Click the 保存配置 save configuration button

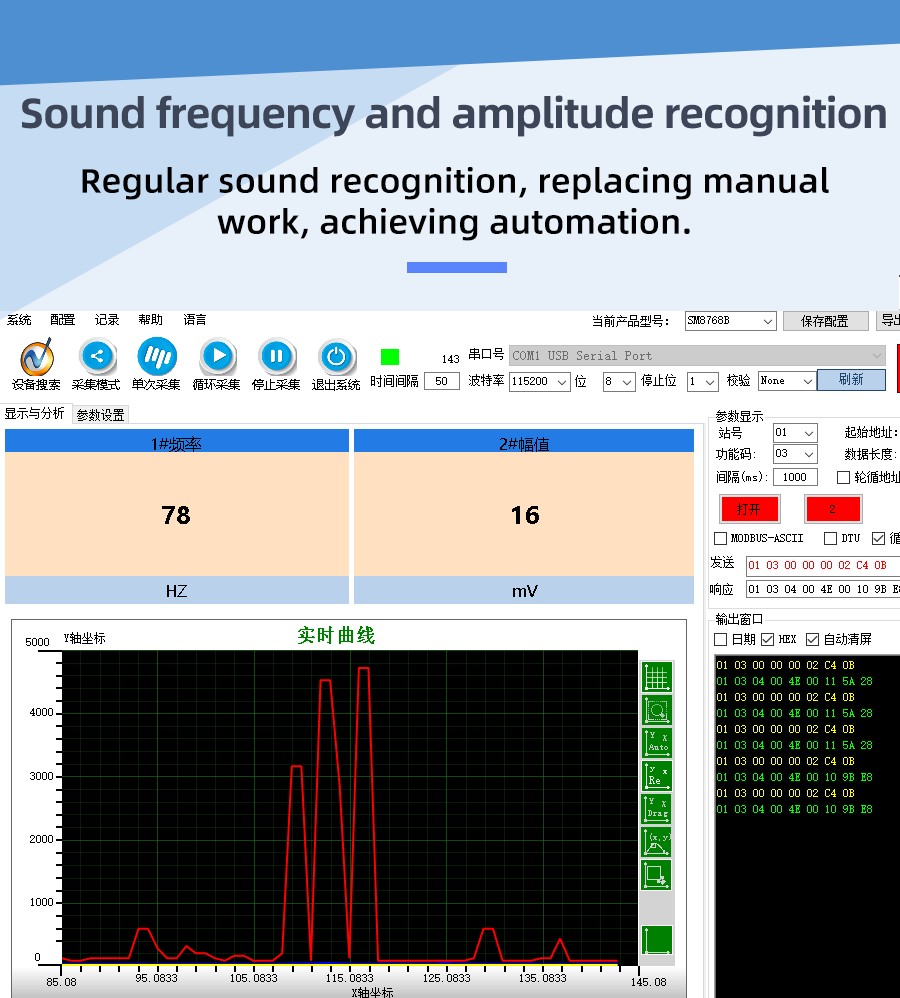tap(825, 321)
